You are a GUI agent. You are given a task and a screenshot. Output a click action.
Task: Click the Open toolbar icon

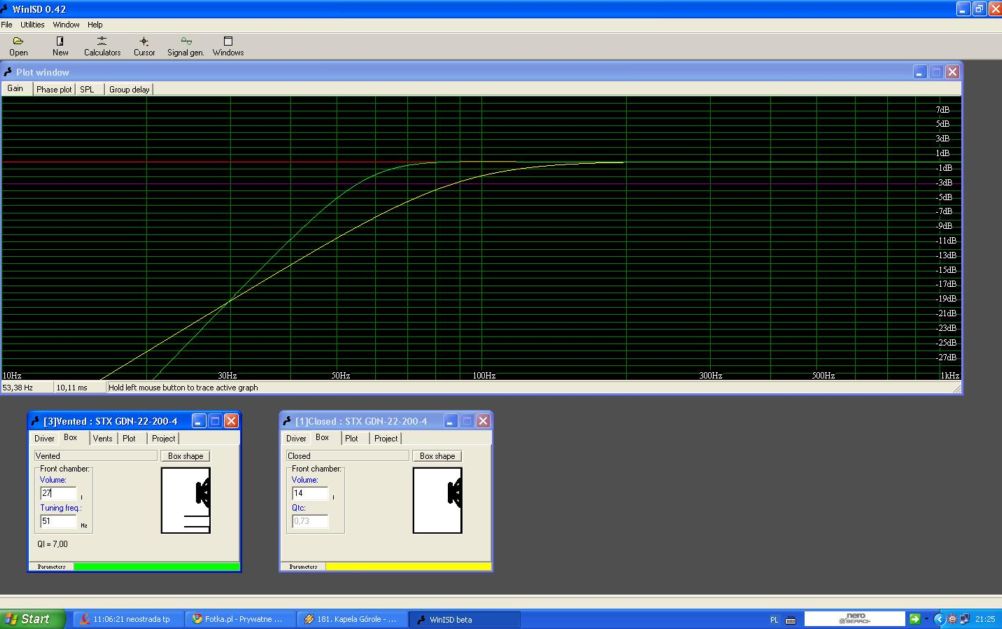[x=18, y=46]
